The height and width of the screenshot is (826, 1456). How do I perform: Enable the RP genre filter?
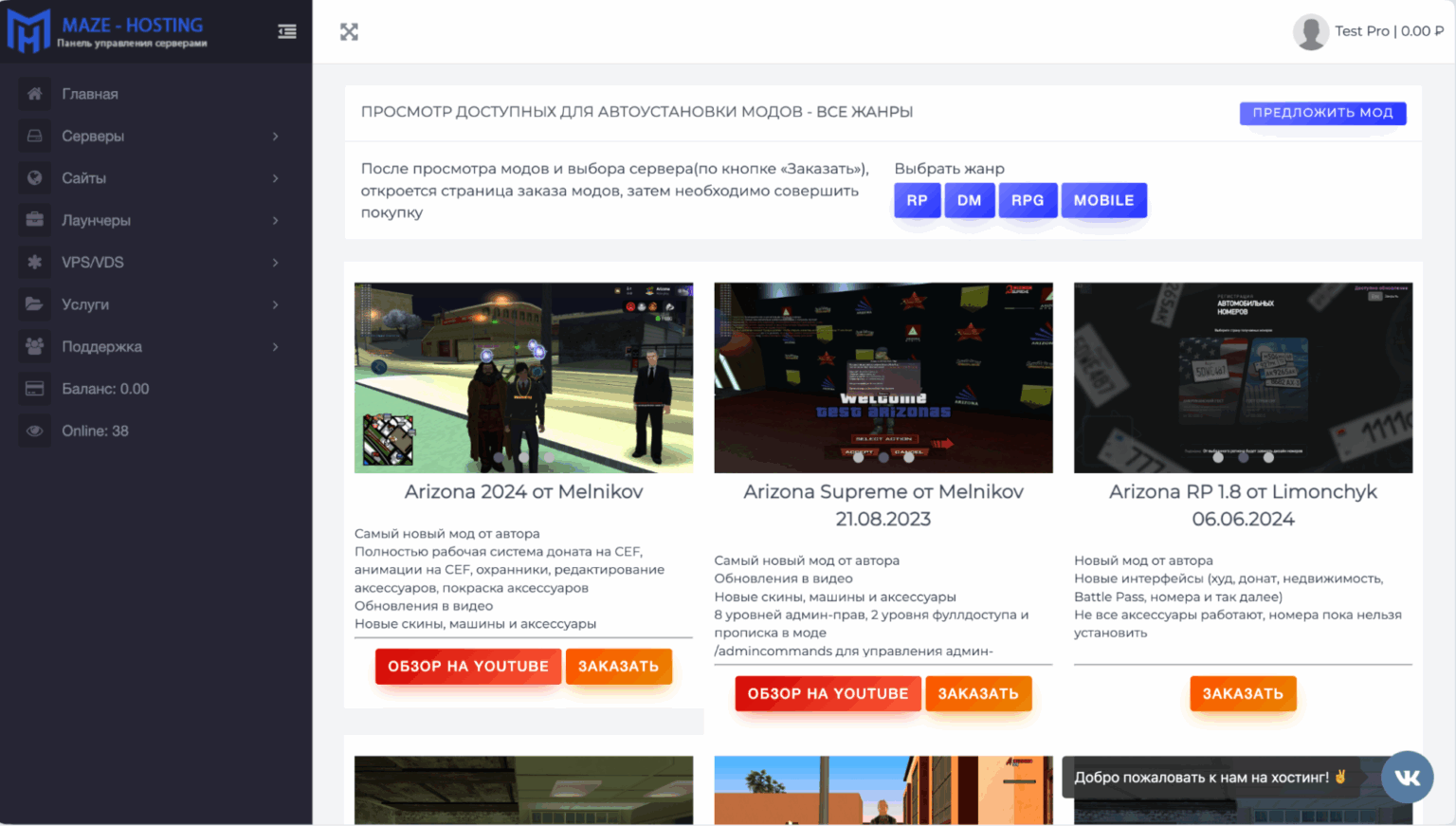[917, 200]
